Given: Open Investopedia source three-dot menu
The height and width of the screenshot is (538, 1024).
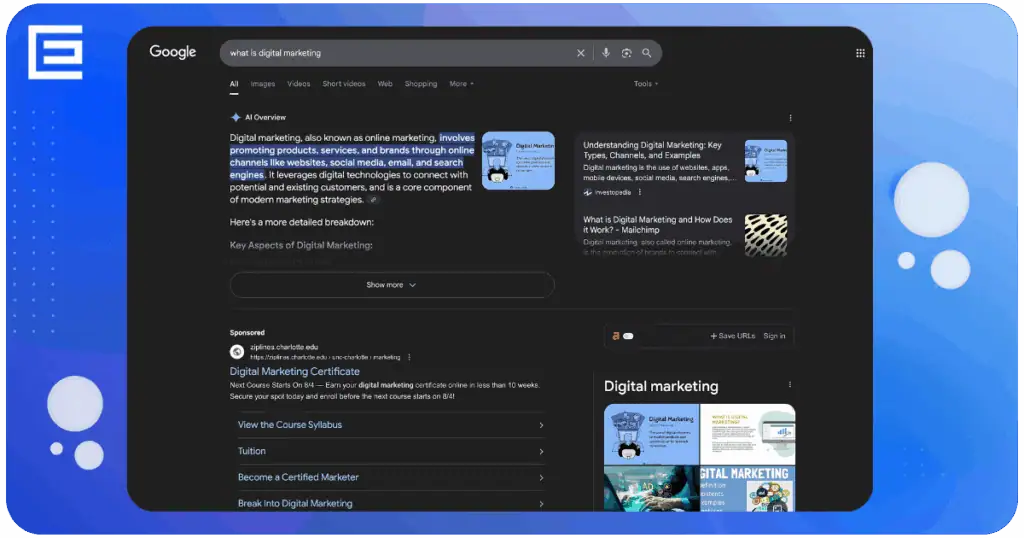Looking at the screenshot, I should coord(639,192).
